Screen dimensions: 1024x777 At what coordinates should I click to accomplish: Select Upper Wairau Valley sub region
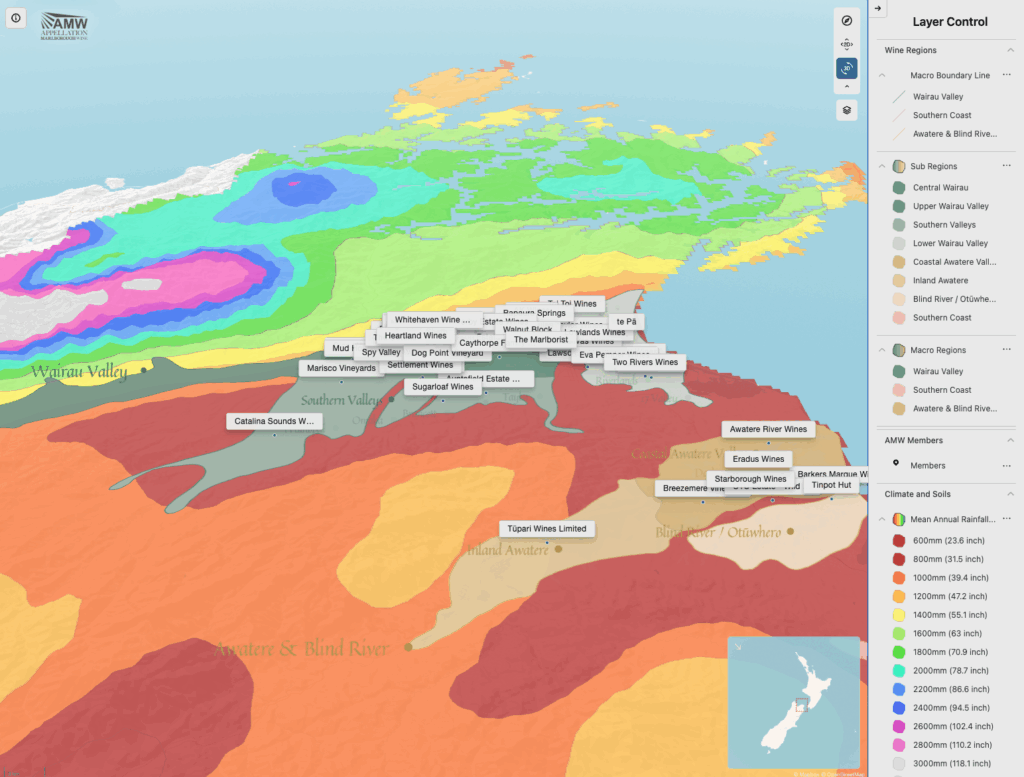click(950, 206)
